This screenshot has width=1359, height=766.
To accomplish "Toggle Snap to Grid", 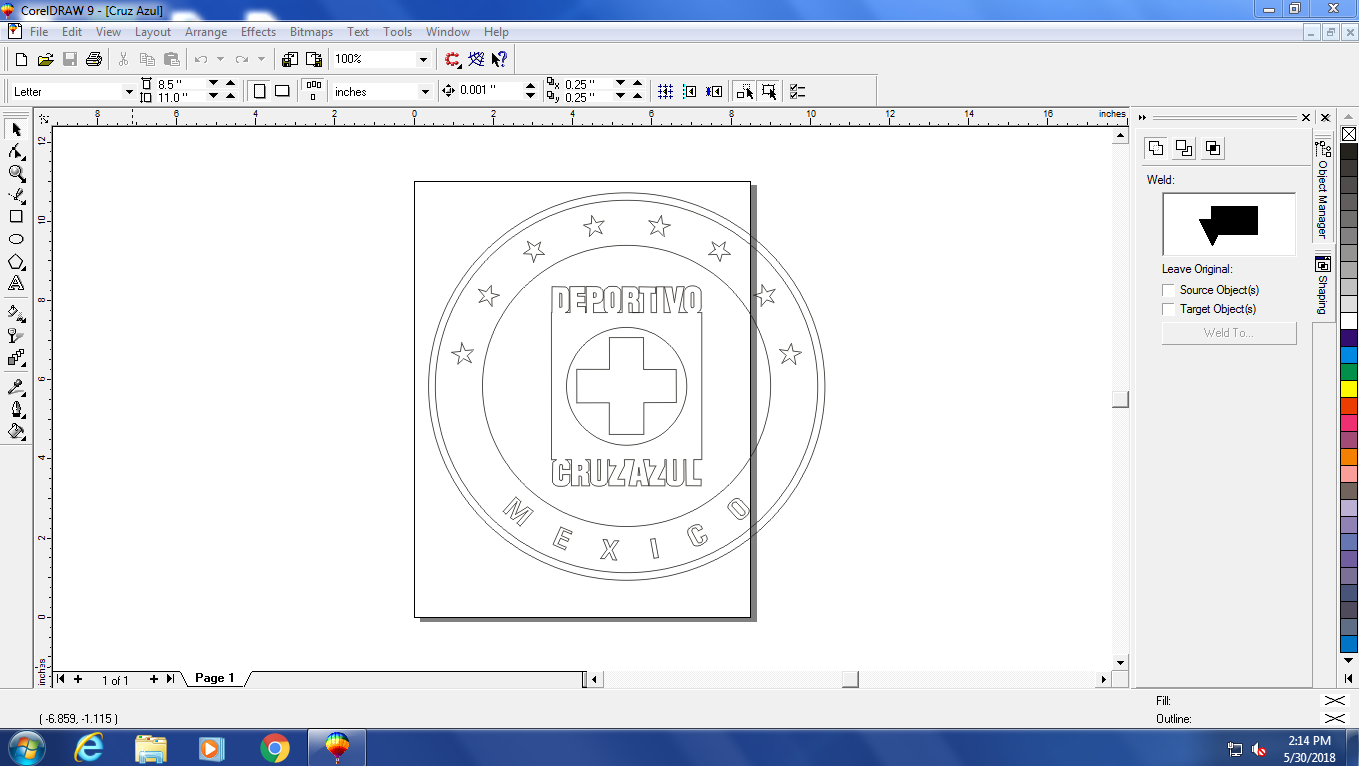I will (x=666, y=91).
